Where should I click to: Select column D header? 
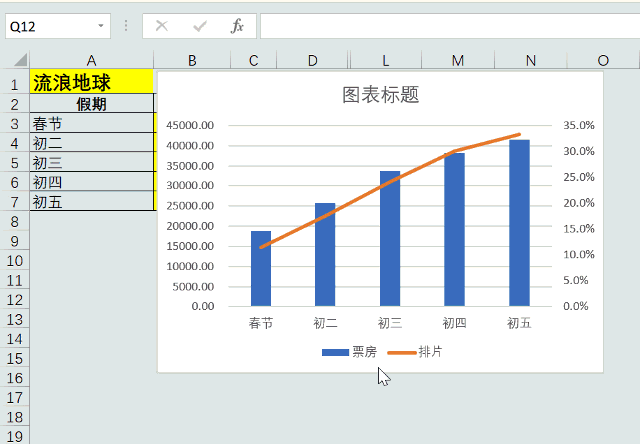pyautogui.click(x=312, y=60)
